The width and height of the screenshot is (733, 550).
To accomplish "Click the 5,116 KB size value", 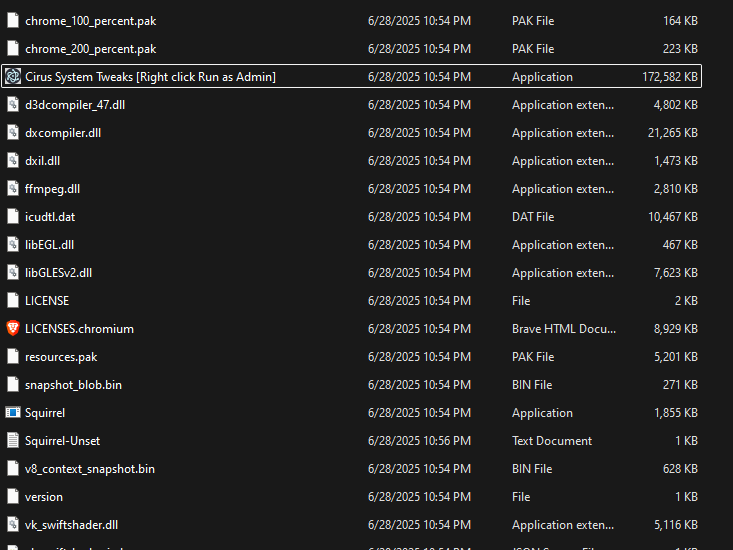I will 676,525.
